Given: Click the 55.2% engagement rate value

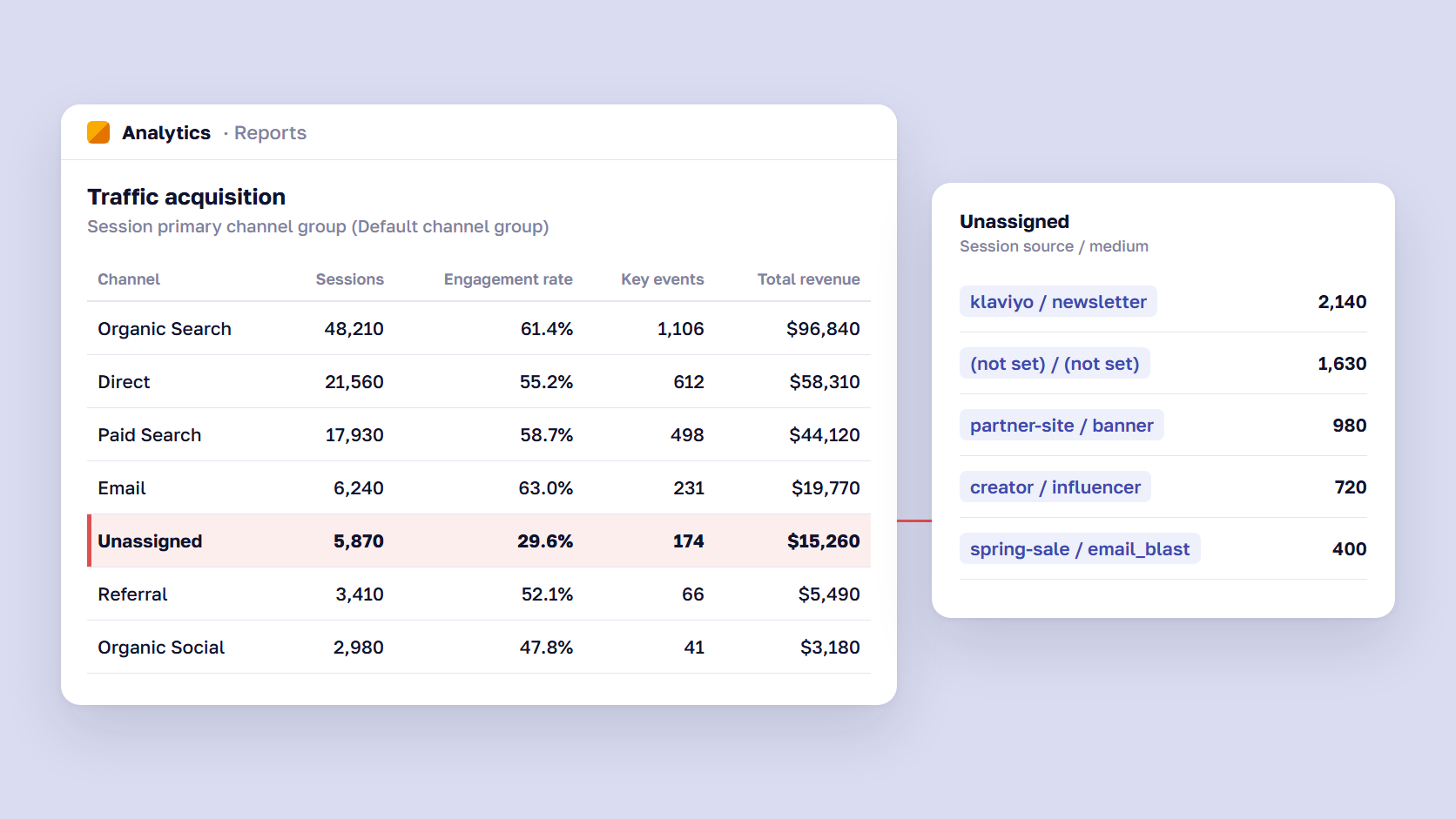Looking at the screenshot, I should coord(546,382).
